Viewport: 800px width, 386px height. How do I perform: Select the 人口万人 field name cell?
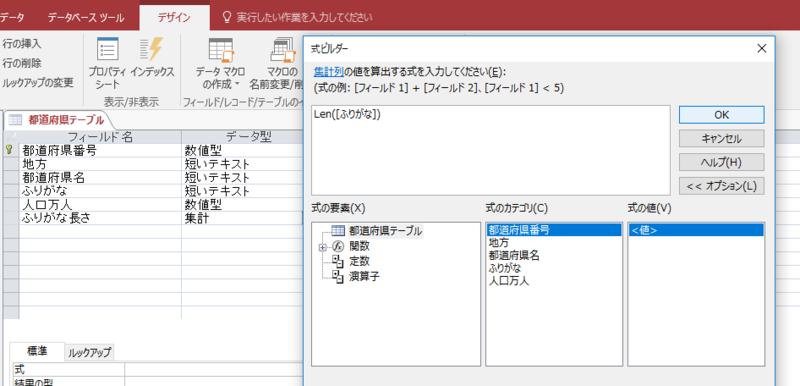pyautogui.click(x=100, y=204)
